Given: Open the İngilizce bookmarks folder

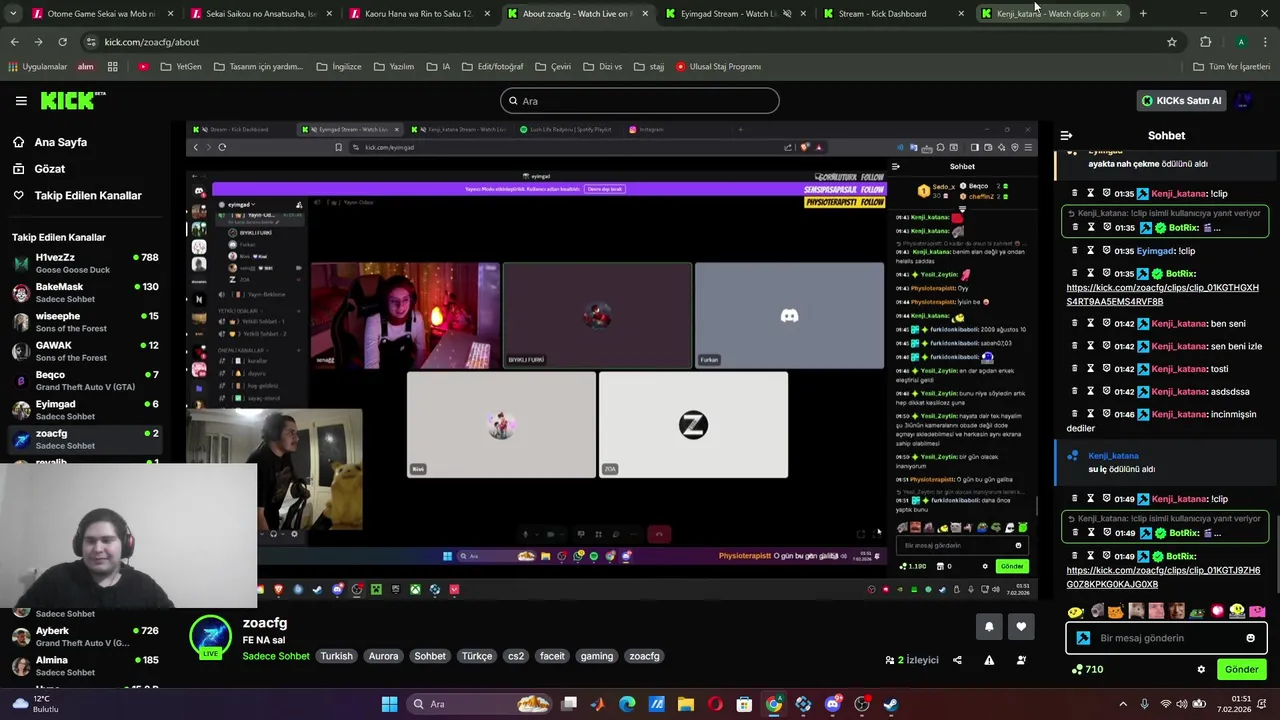Looking at the screenshot, I should (x=339, y=66).
